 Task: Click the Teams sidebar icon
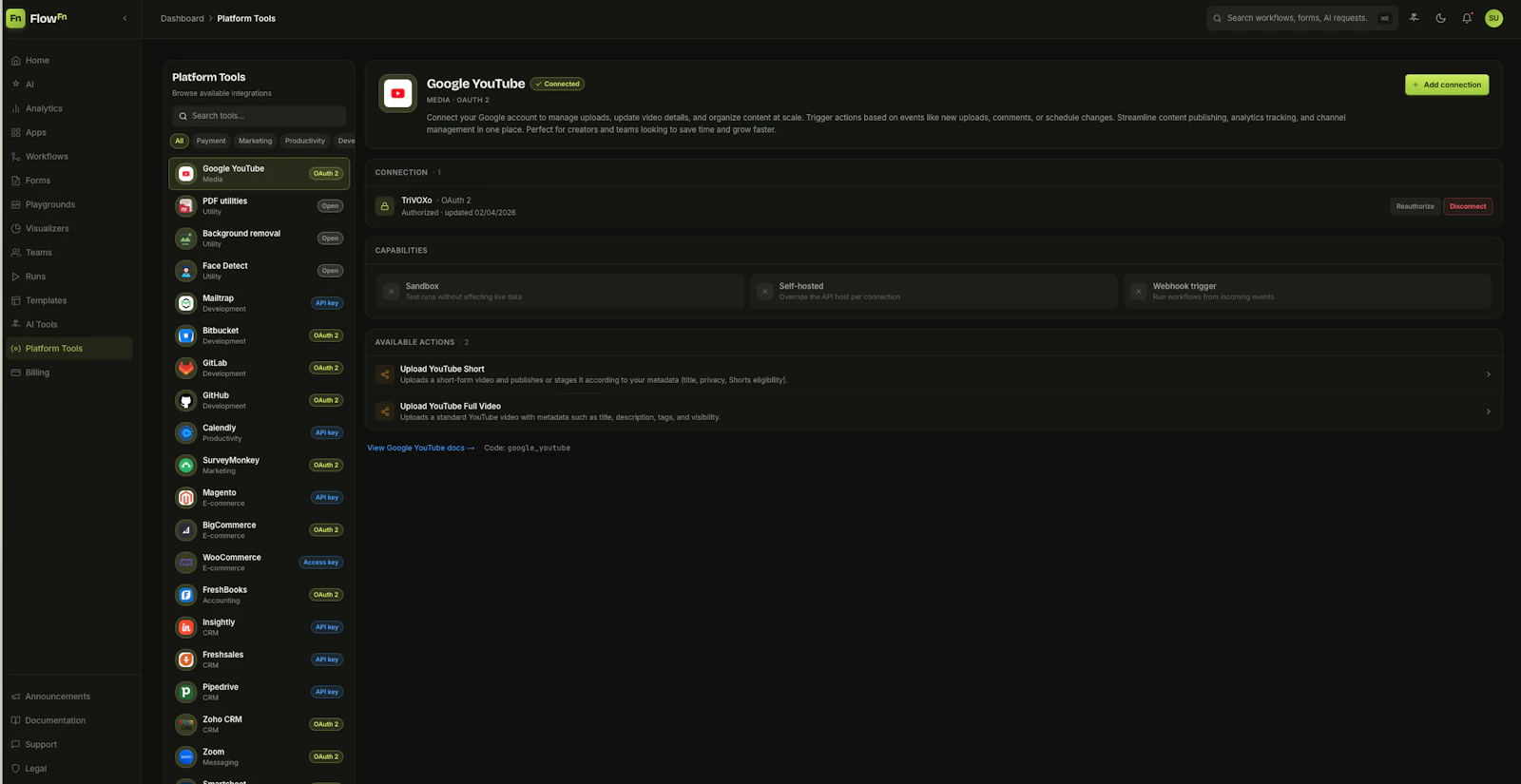[15, 253]
